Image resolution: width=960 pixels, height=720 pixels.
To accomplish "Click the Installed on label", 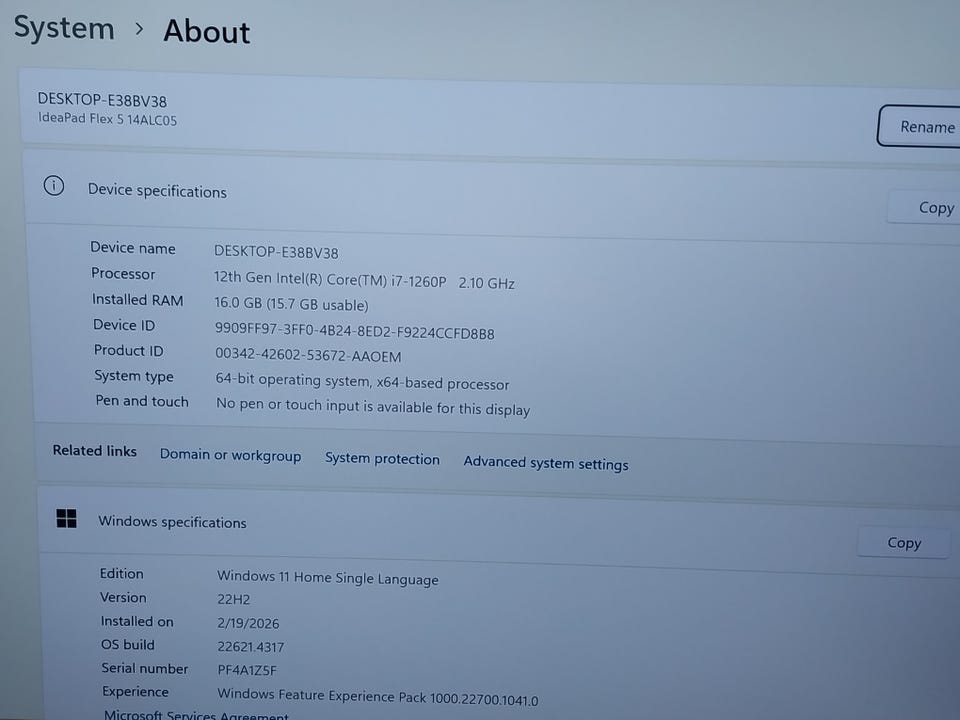I will pyautogui.click(x=137, y=621).
